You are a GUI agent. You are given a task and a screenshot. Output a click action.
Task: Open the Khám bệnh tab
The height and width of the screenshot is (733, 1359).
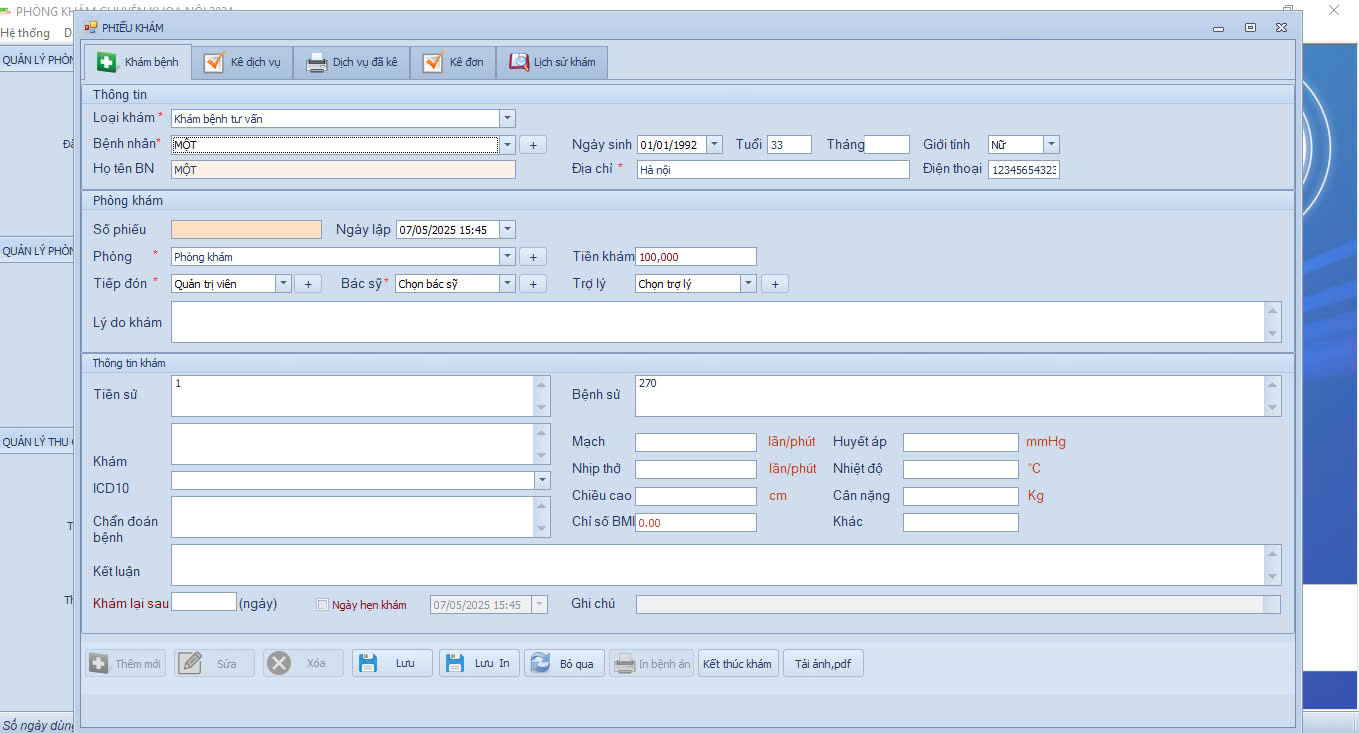click(138, 62)
